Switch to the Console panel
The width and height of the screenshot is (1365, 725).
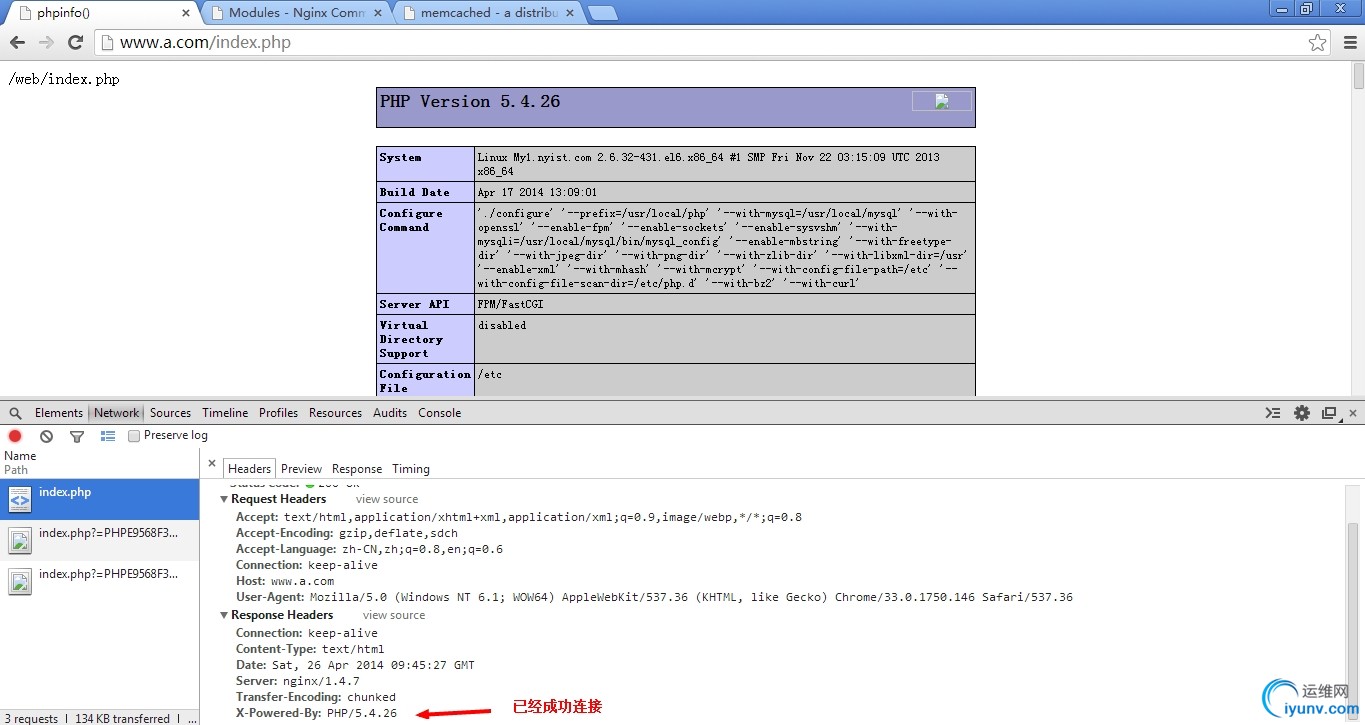click(x=440, y=413)
